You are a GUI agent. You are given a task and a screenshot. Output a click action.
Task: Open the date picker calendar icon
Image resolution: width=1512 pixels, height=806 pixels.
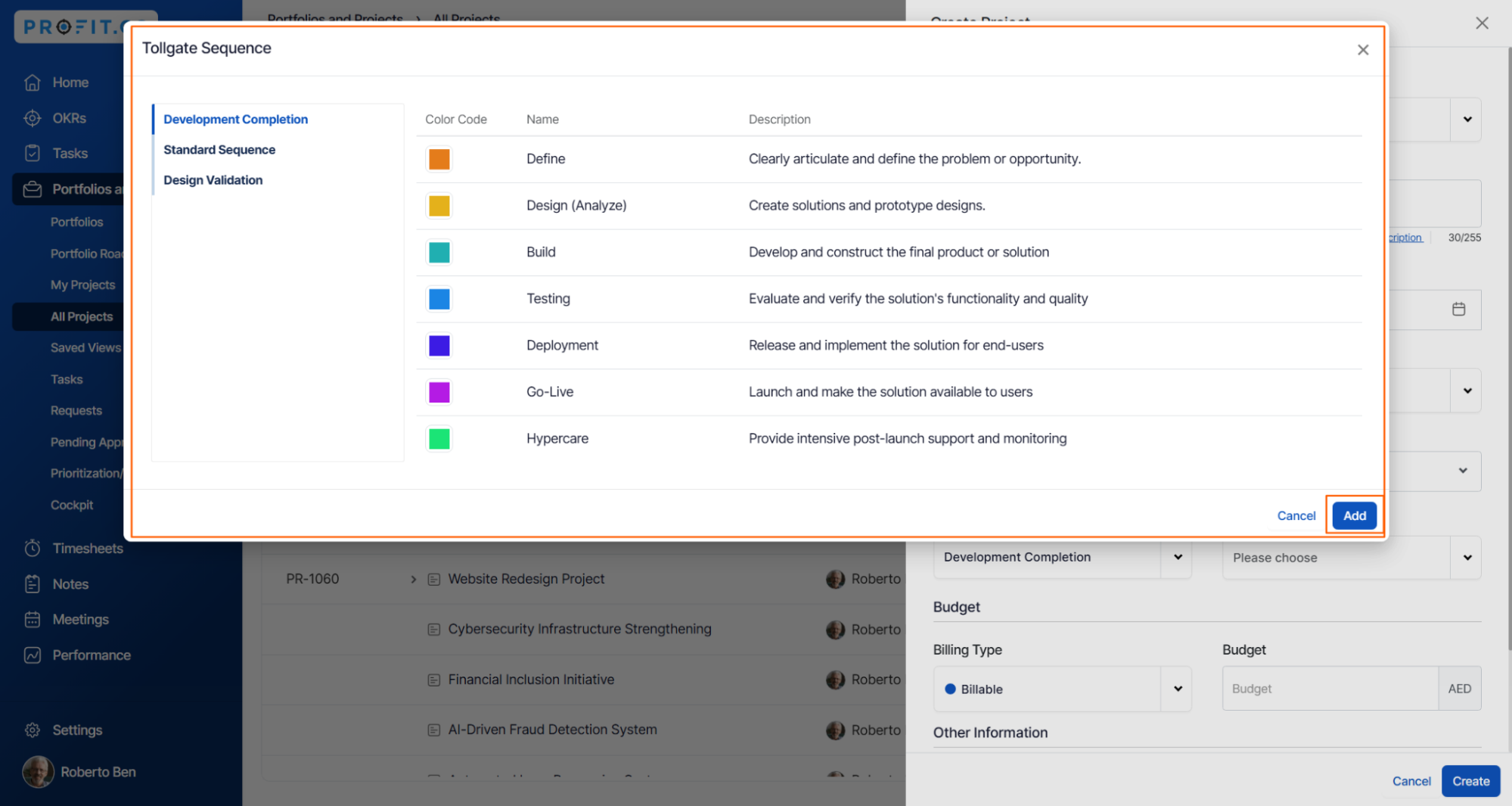pos(1458,309)
